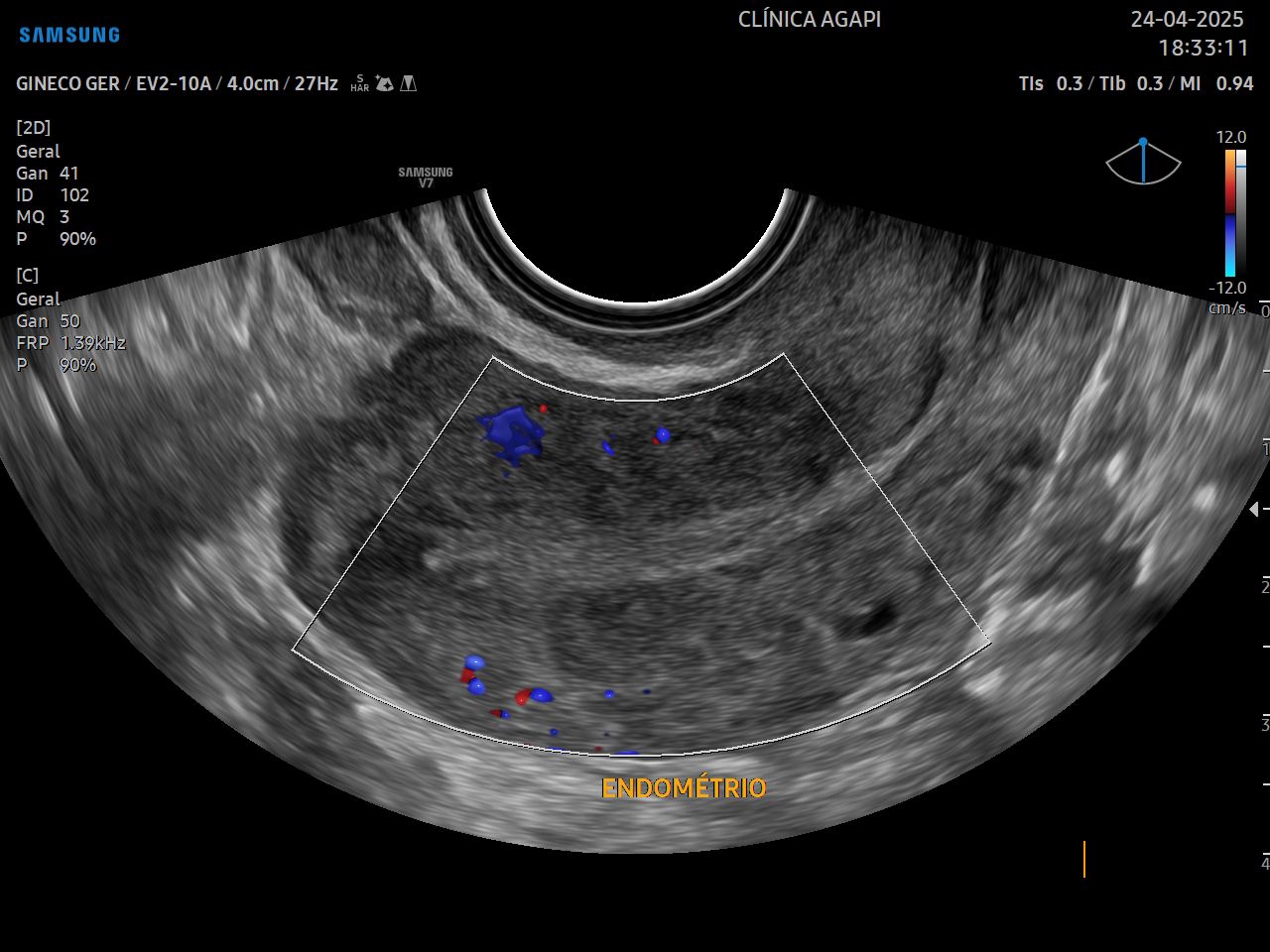Click the Samsung V7 probe marker

tap(426, 177)
